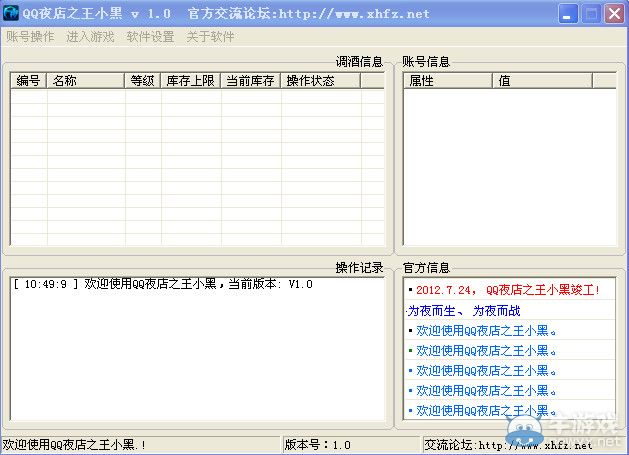Open the 账号操作 menu
The width and height of the screenshot is (629, 455).
click(x=30, y=37)
